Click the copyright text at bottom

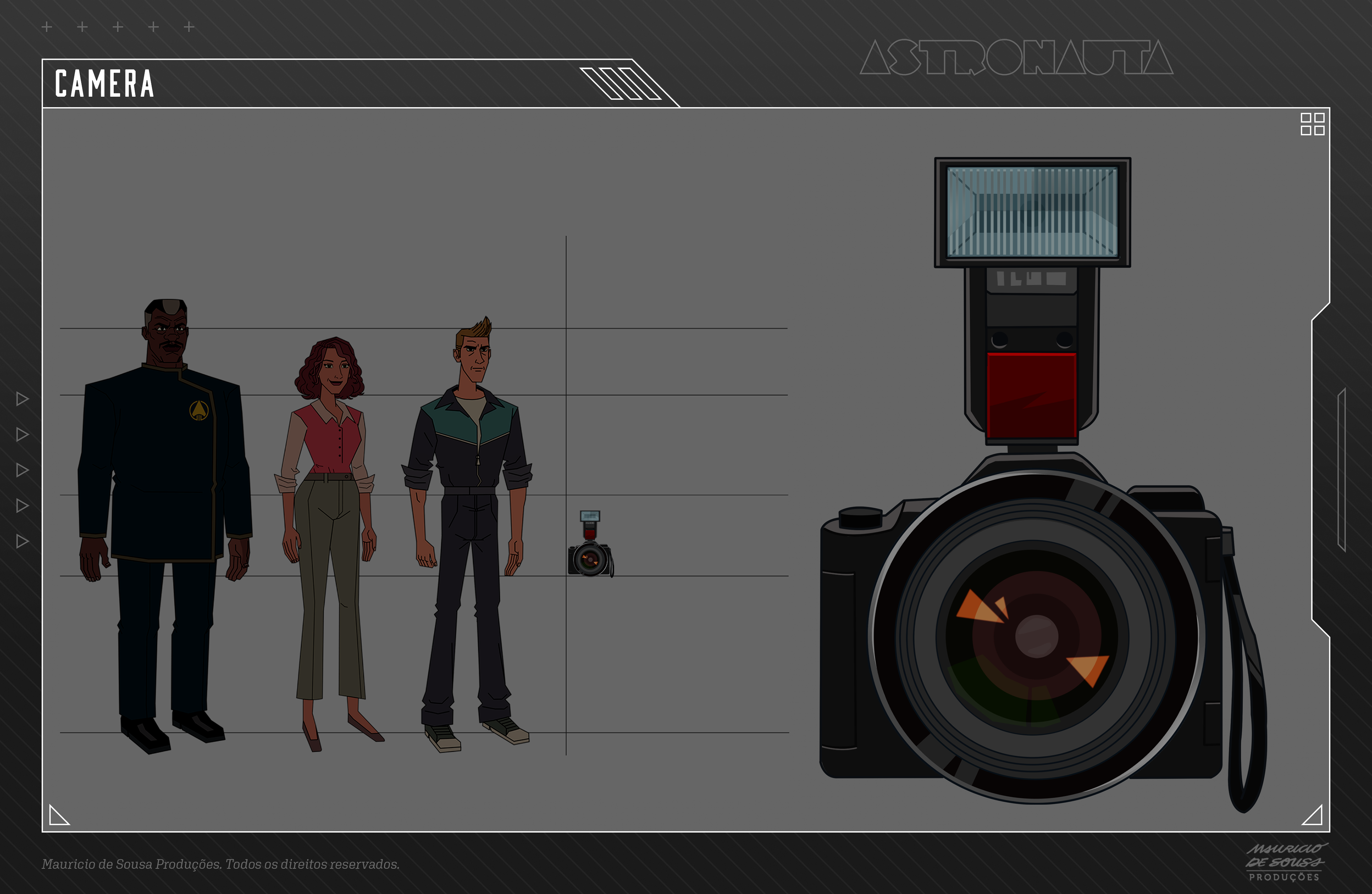(x=220, y=864)
